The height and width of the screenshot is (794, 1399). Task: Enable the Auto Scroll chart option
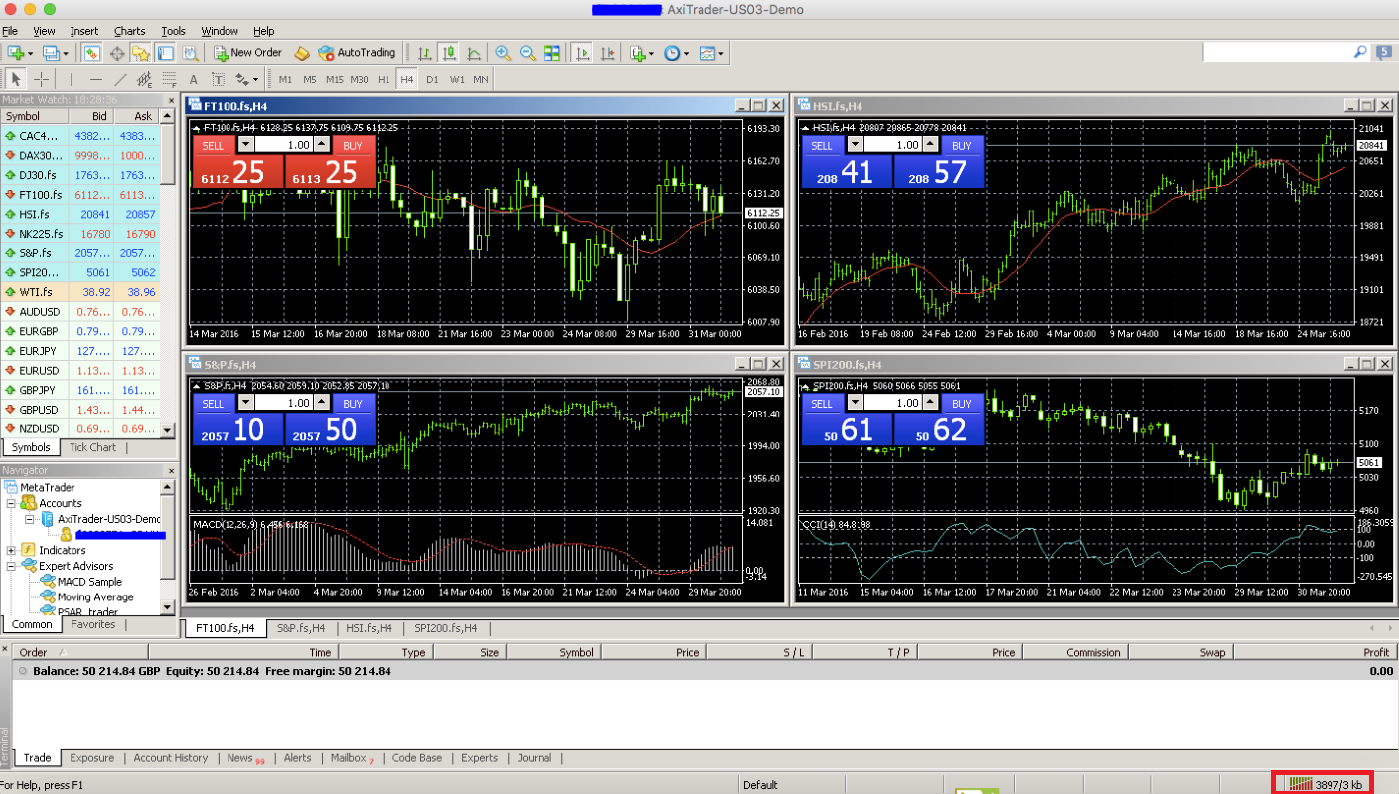coord(582,53)
